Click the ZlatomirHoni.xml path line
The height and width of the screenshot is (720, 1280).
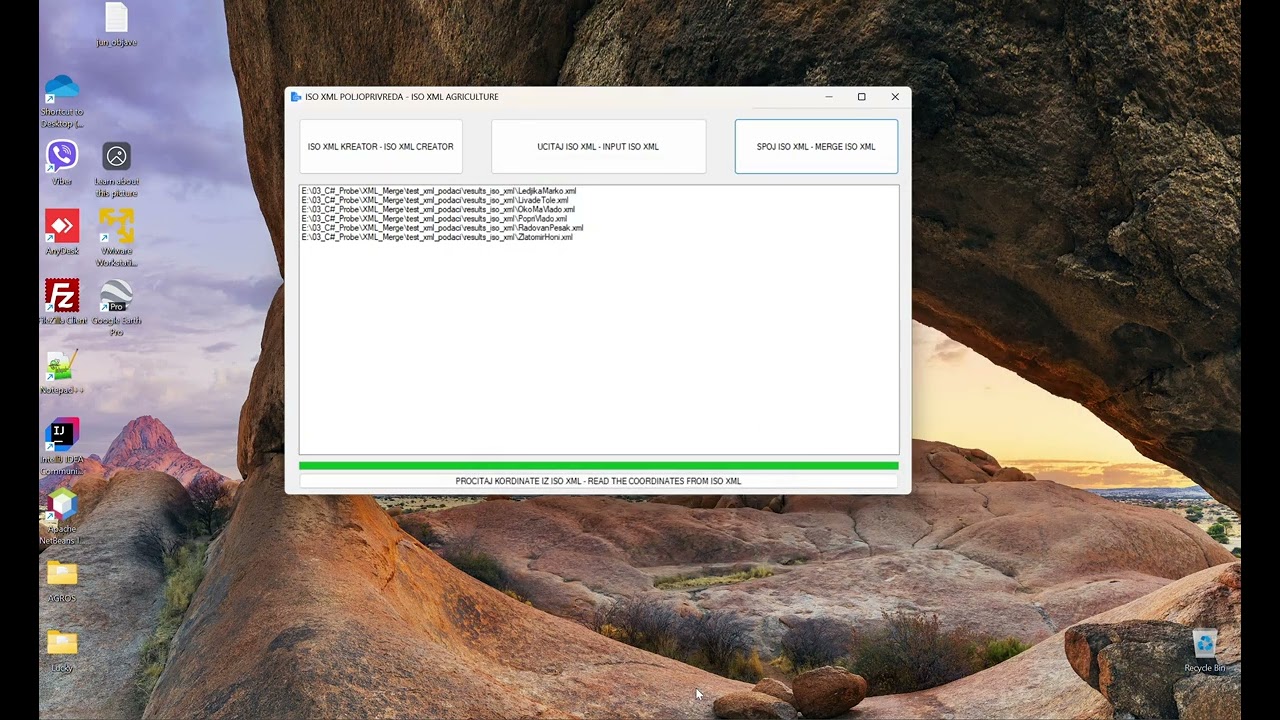tap(437, 237)
